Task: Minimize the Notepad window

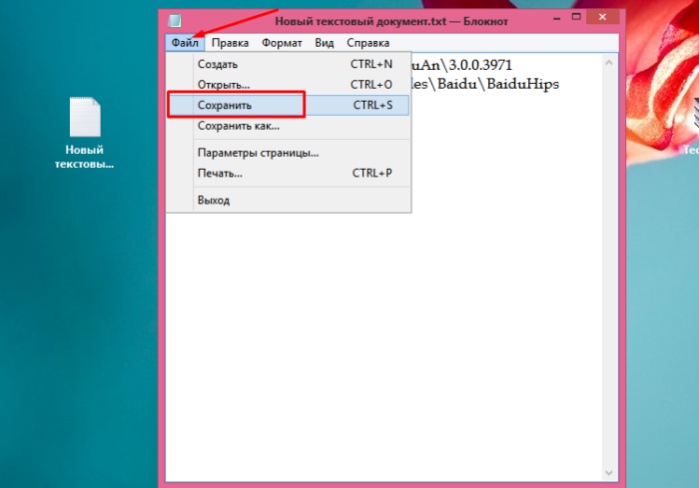Action: pyautogui.click(x=557, y=18)
